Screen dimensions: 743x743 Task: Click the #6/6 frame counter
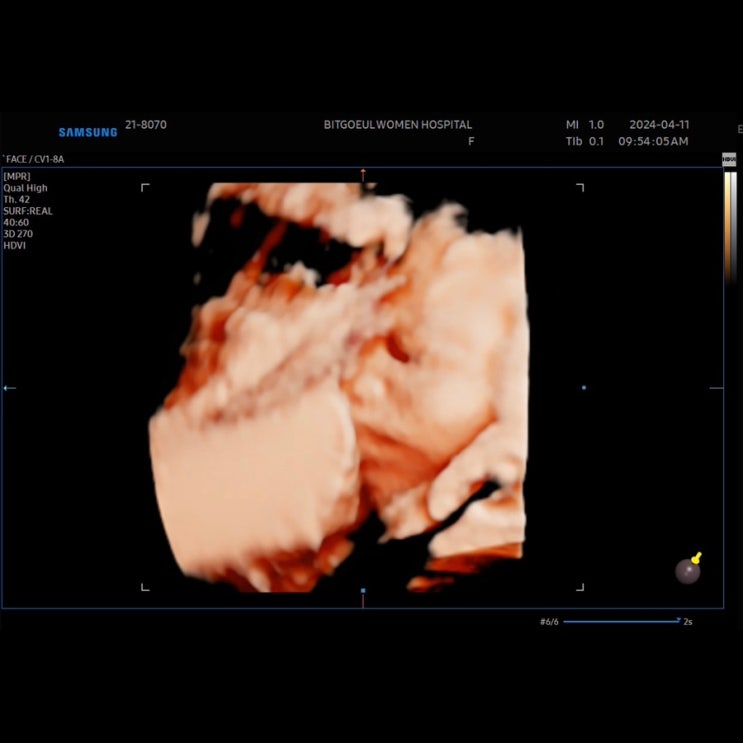[x=549, y=622]
